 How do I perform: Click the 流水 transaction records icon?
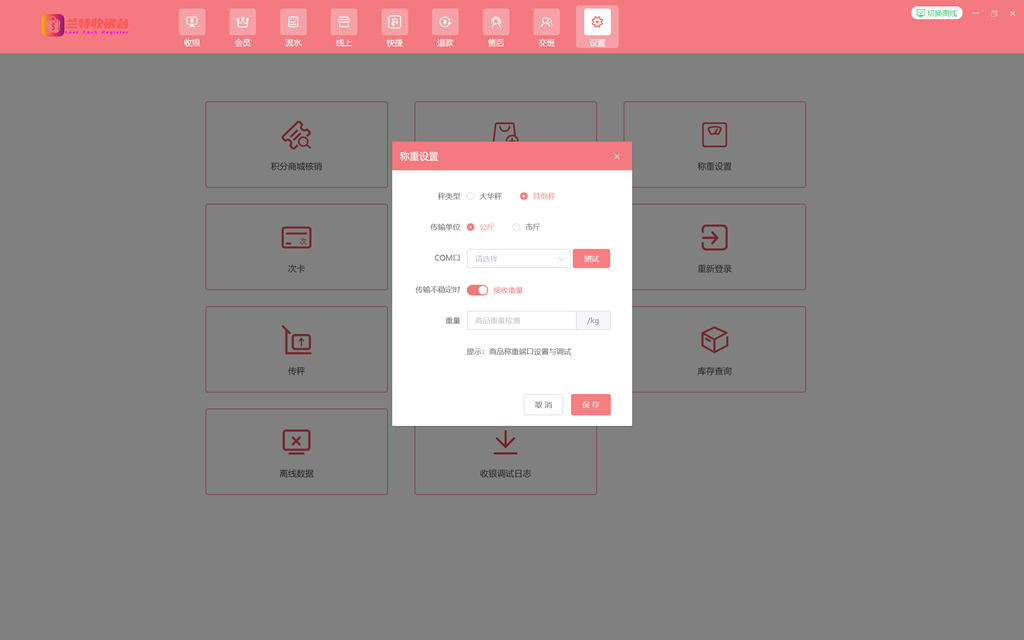click(x=293, y=22)
